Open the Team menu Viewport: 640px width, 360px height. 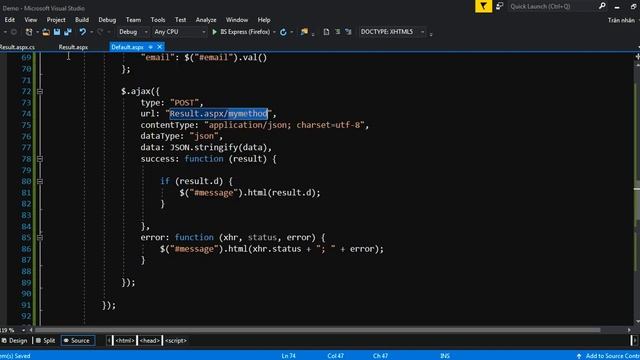(x=133, y=20)
